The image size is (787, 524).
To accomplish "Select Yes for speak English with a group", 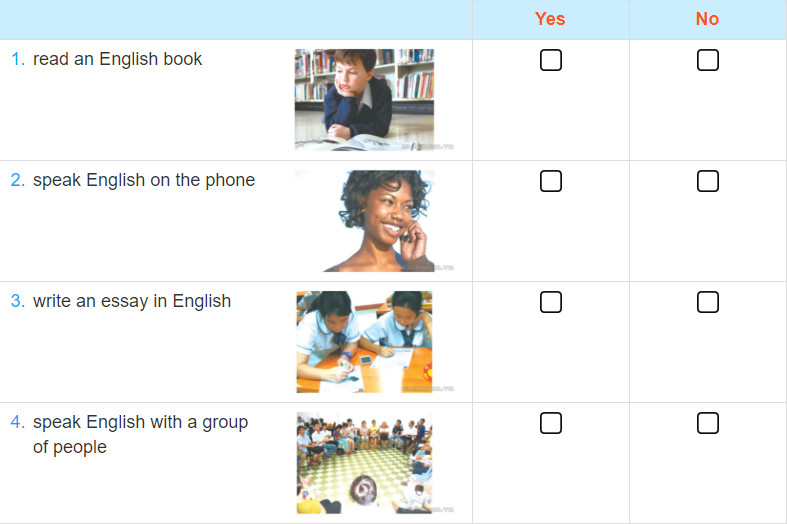I will coord(551,423).
